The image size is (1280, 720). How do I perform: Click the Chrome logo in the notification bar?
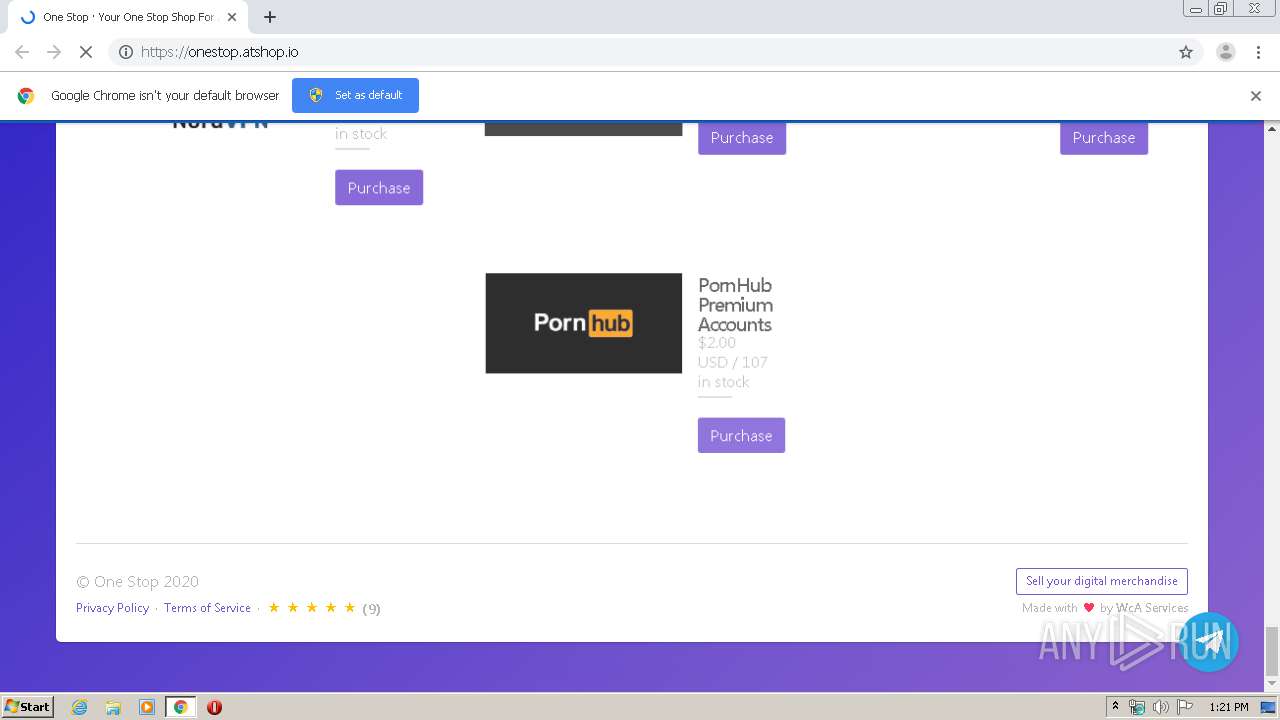26,96
